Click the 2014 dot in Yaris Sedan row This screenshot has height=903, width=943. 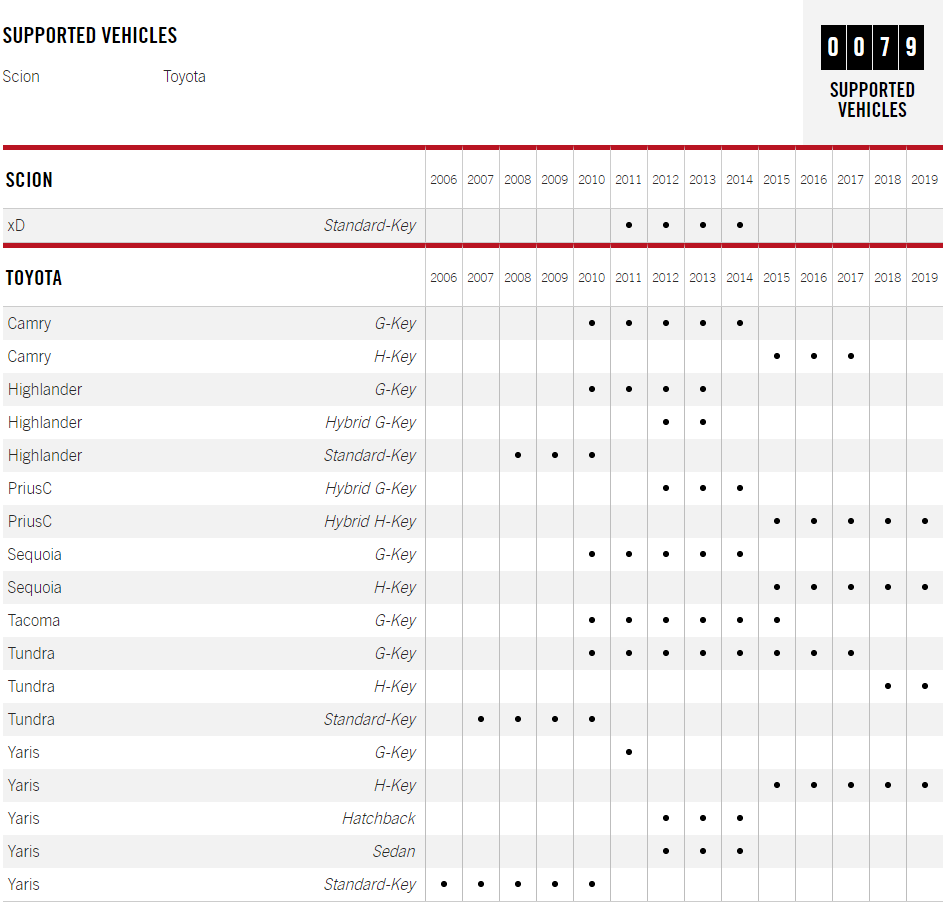coord(740,851)
